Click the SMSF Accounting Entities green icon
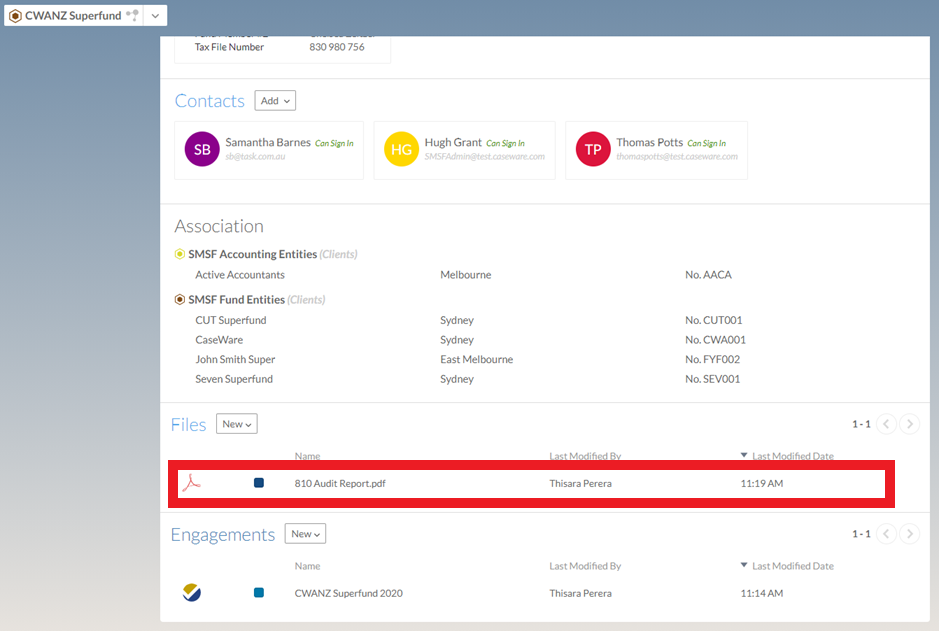939x631 pixels. pyautogui.click(x=180, y=254)
